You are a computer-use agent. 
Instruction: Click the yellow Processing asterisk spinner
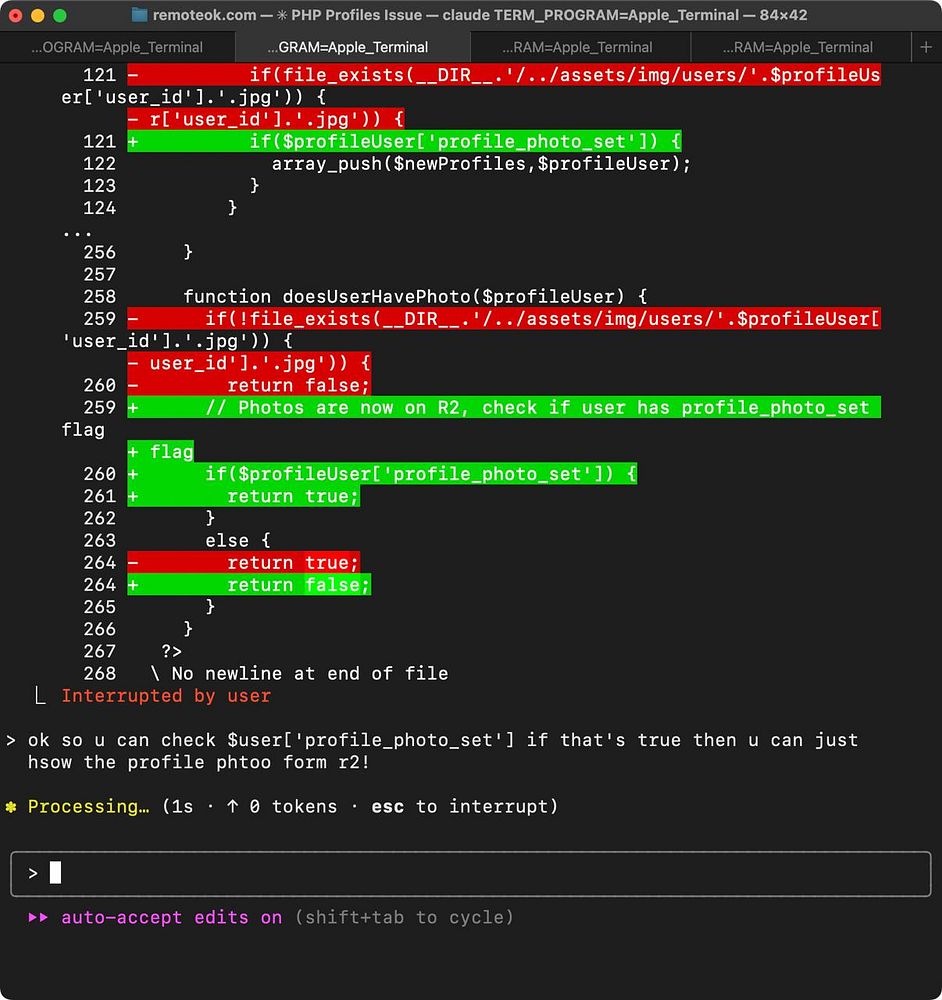11,807
